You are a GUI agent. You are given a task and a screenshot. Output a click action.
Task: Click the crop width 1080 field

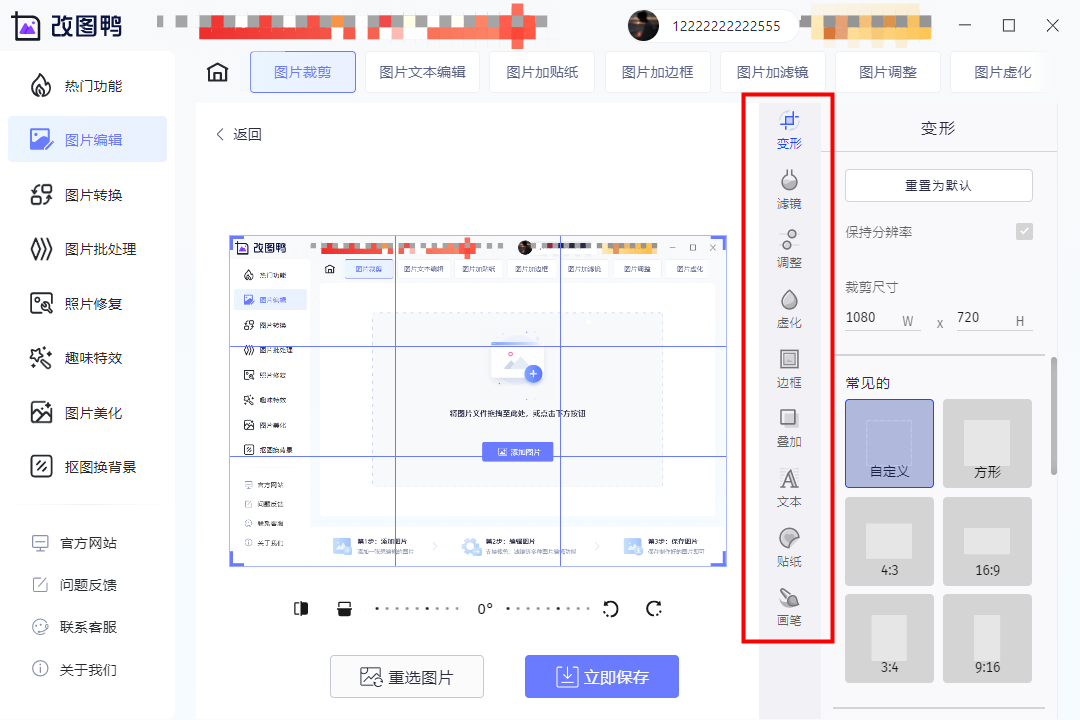point(883,318)
